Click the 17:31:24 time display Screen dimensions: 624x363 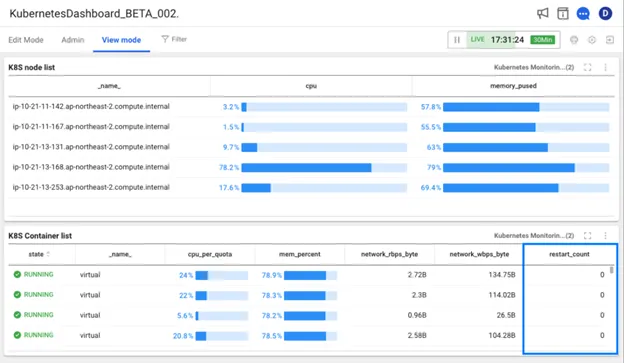pos(507,40)
